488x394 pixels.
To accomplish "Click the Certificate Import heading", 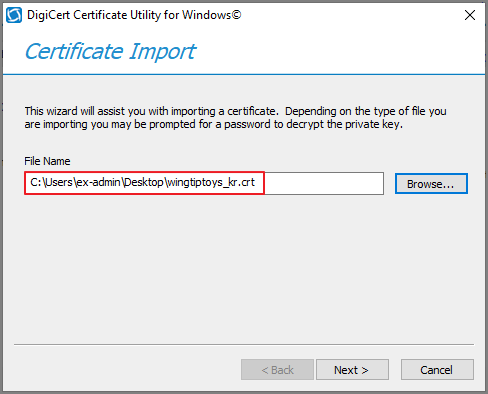I will point(110,51).
